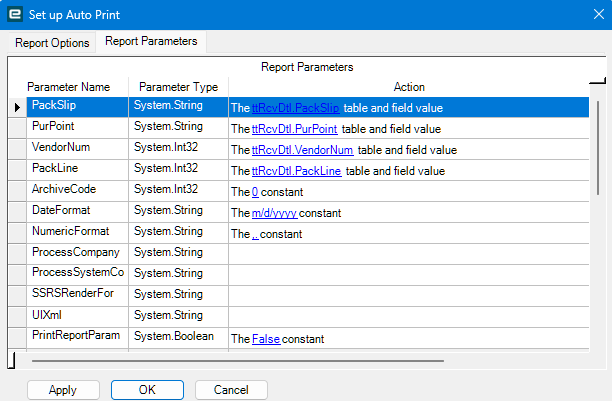Image resolution: width=612 pixels, height=401 pixels.
Task: Edit the ArchiveCode 0 constant link
Action: [255, 192]
